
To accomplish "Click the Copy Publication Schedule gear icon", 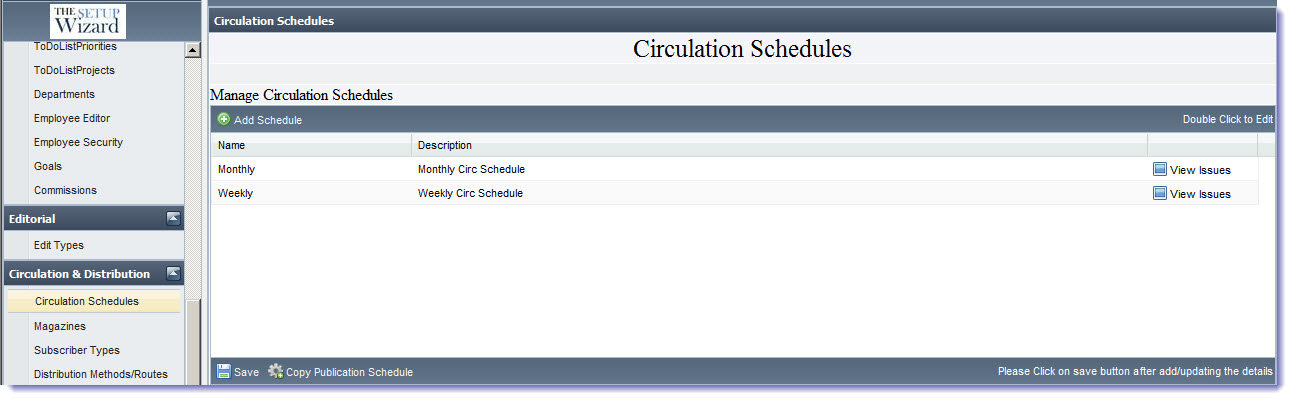I will pos(275,371).
